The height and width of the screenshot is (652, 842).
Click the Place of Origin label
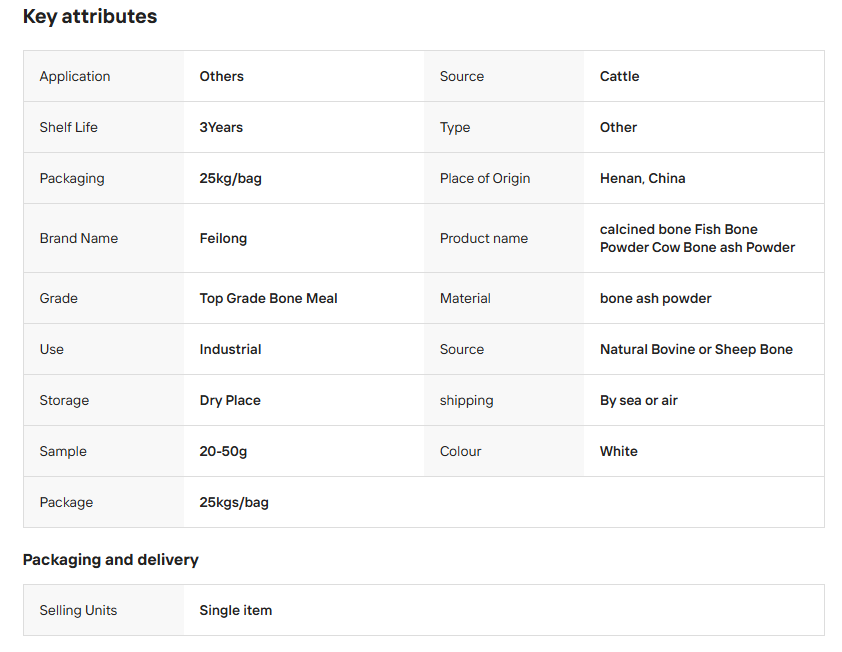coord(485,179)
